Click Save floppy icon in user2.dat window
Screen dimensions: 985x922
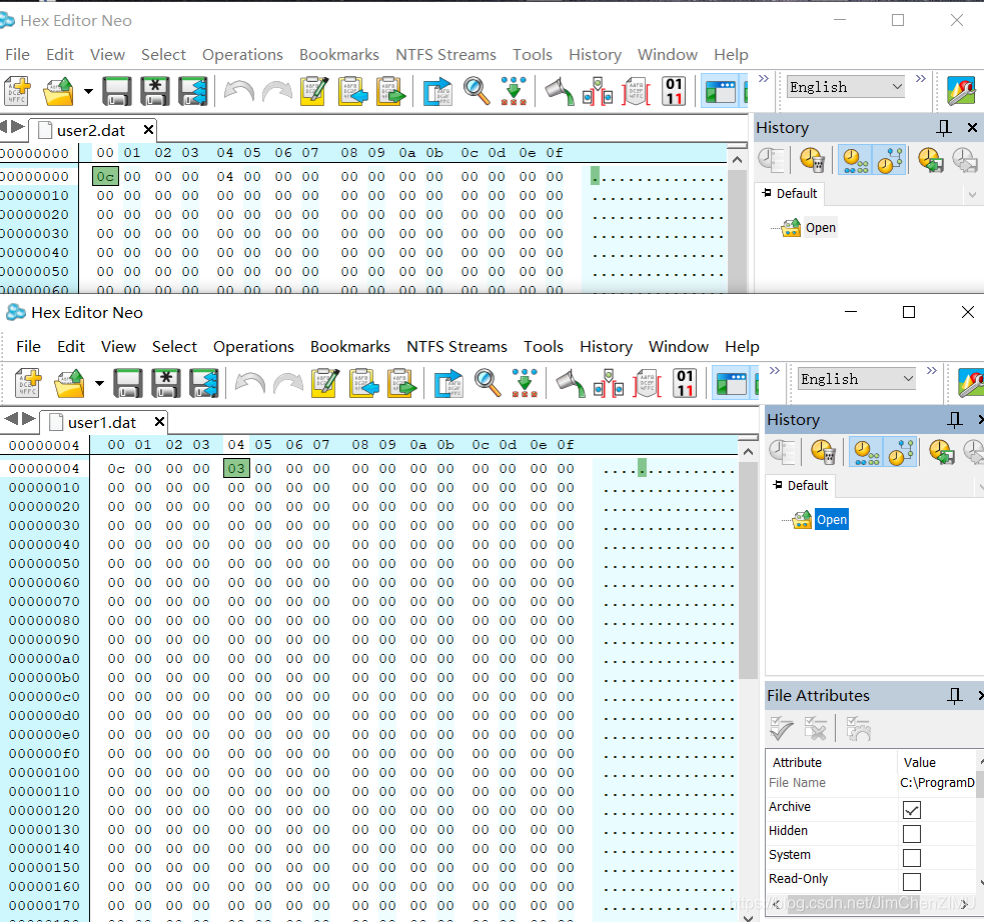(x=117, y=91)
